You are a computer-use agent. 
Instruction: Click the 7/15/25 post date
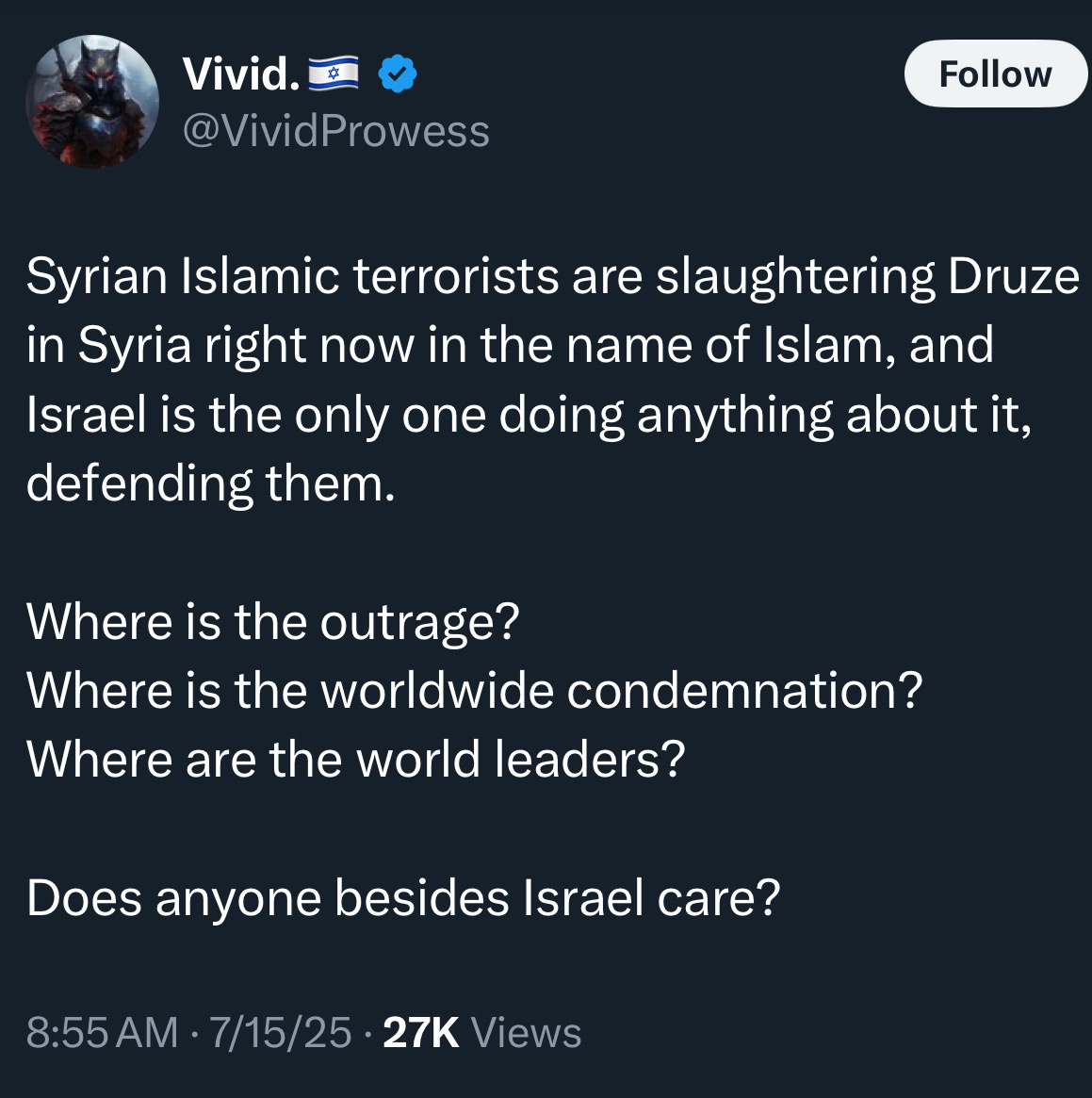(281, 1032)
